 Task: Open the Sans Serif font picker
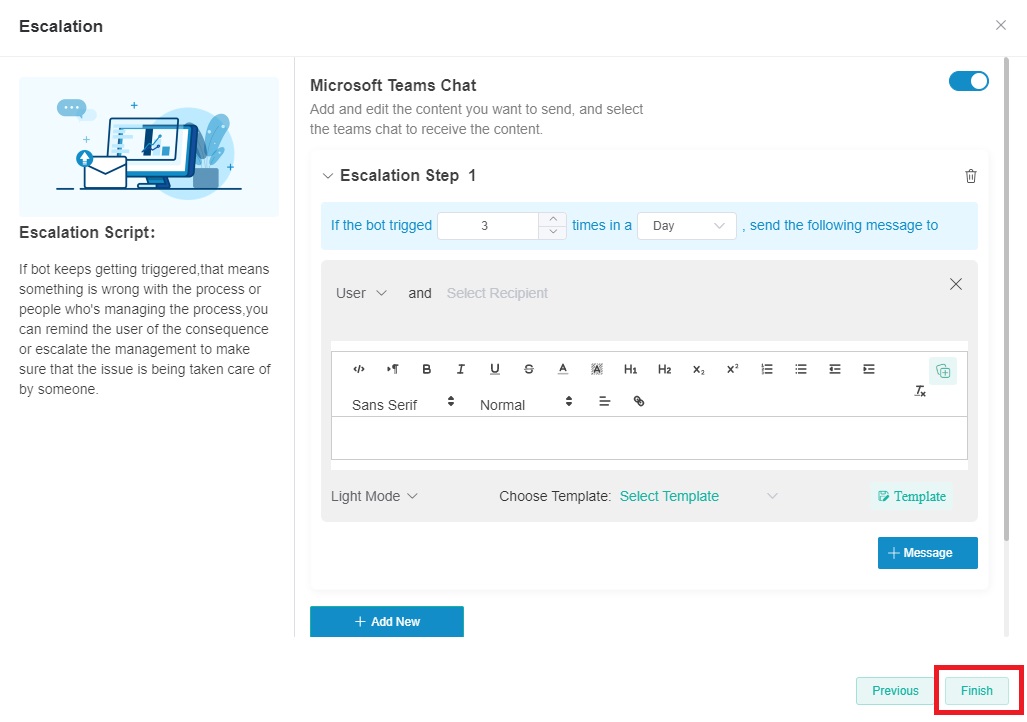pos(403,404)
